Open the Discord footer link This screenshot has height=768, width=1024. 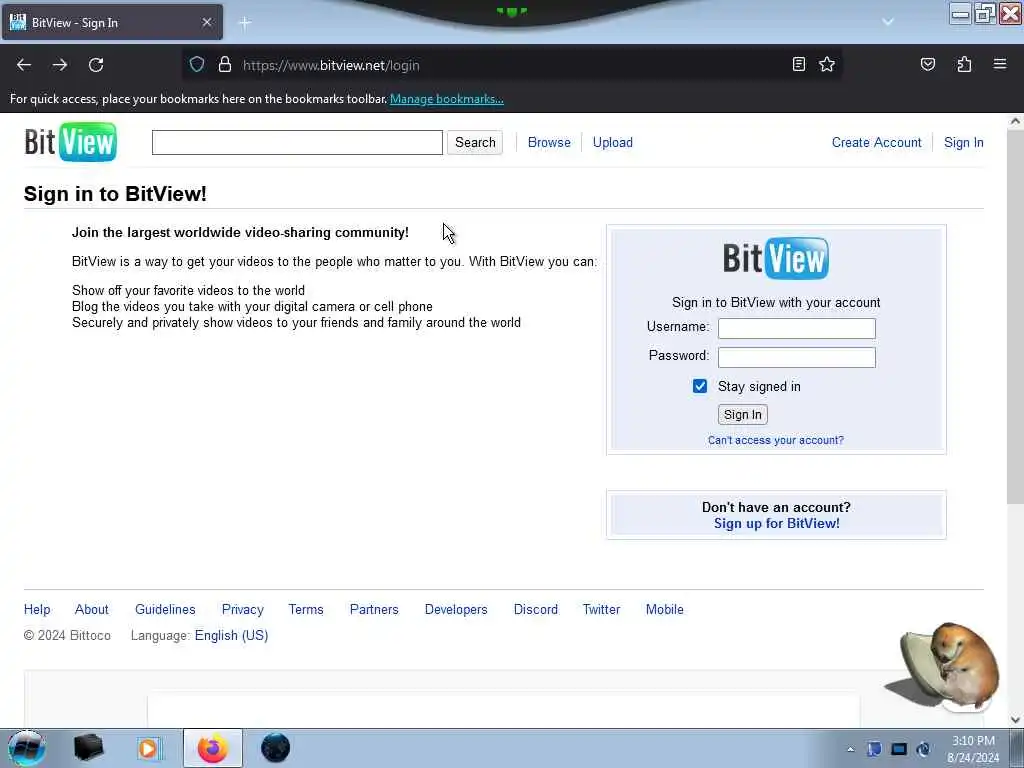coord(536,609)
